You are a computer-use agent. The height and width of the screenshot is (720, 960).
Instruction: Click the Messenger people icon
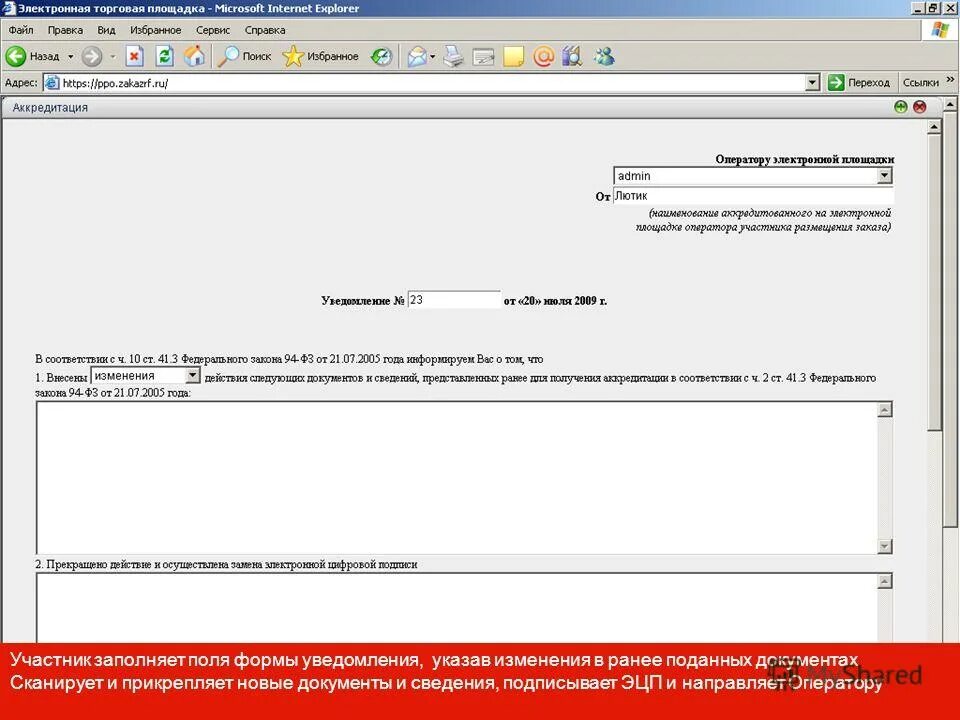point(604,56)
